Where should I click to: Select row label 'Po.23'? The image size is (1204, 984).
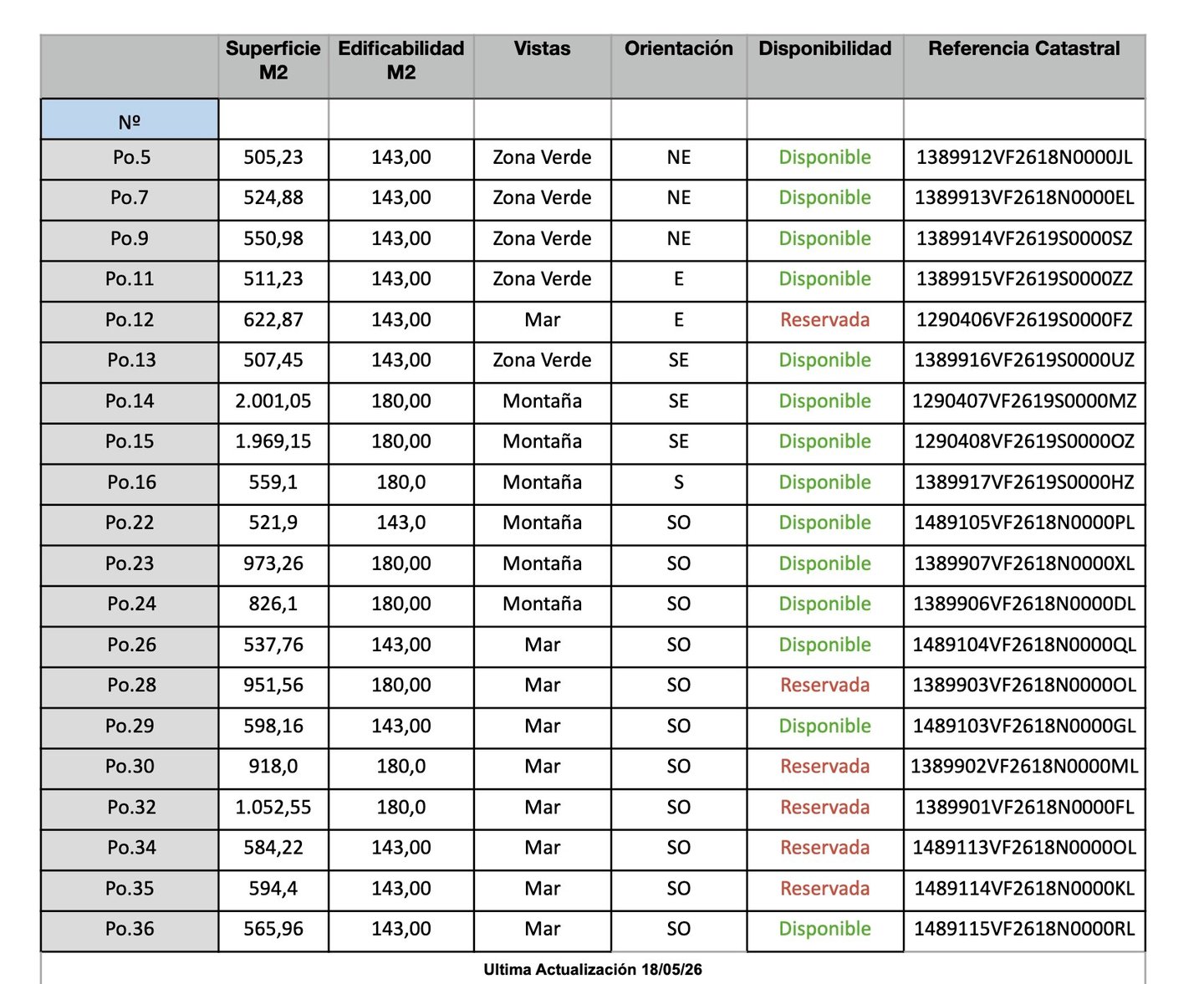(130, 563)
